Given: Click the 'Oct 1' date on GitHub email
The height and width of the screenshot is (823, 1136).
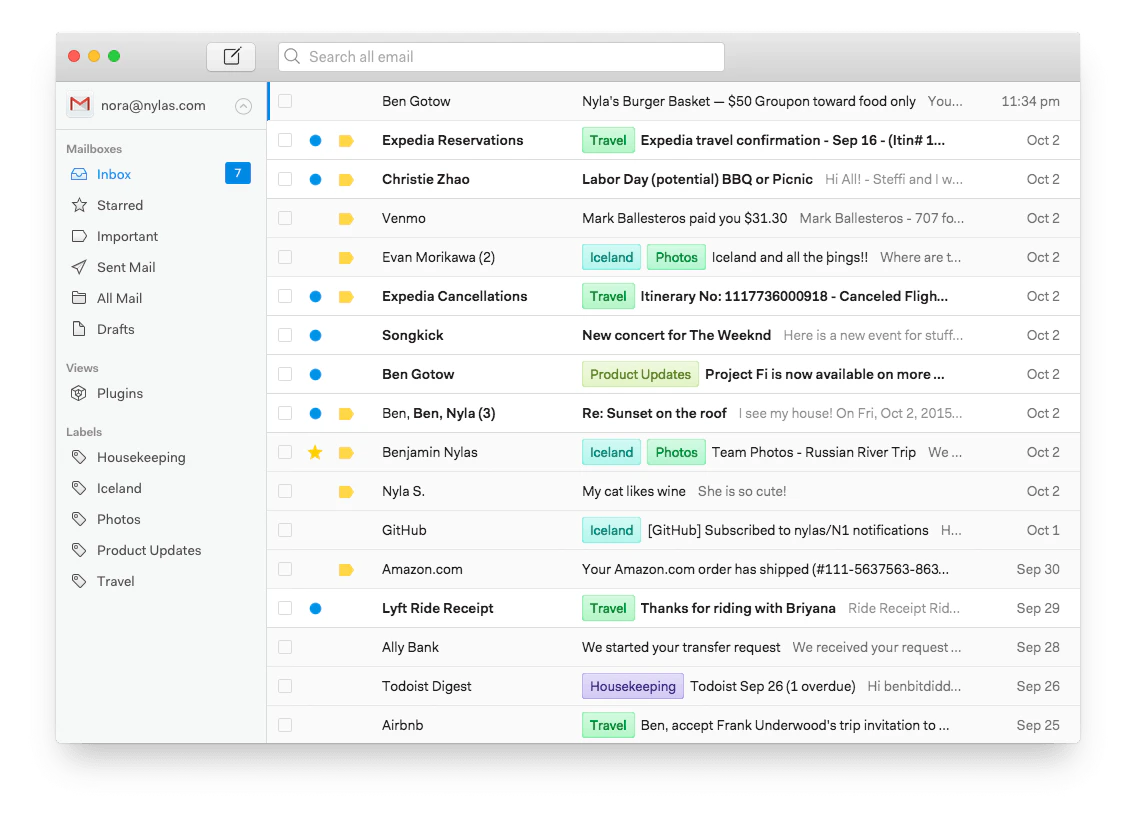Looking at the screenshot, I should point(1043,530).
